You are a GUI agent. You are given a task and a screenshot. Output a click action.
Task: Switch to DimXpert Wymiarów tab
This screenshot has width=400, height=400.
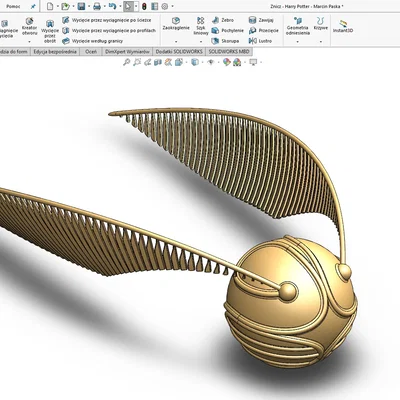pos(127,52)
